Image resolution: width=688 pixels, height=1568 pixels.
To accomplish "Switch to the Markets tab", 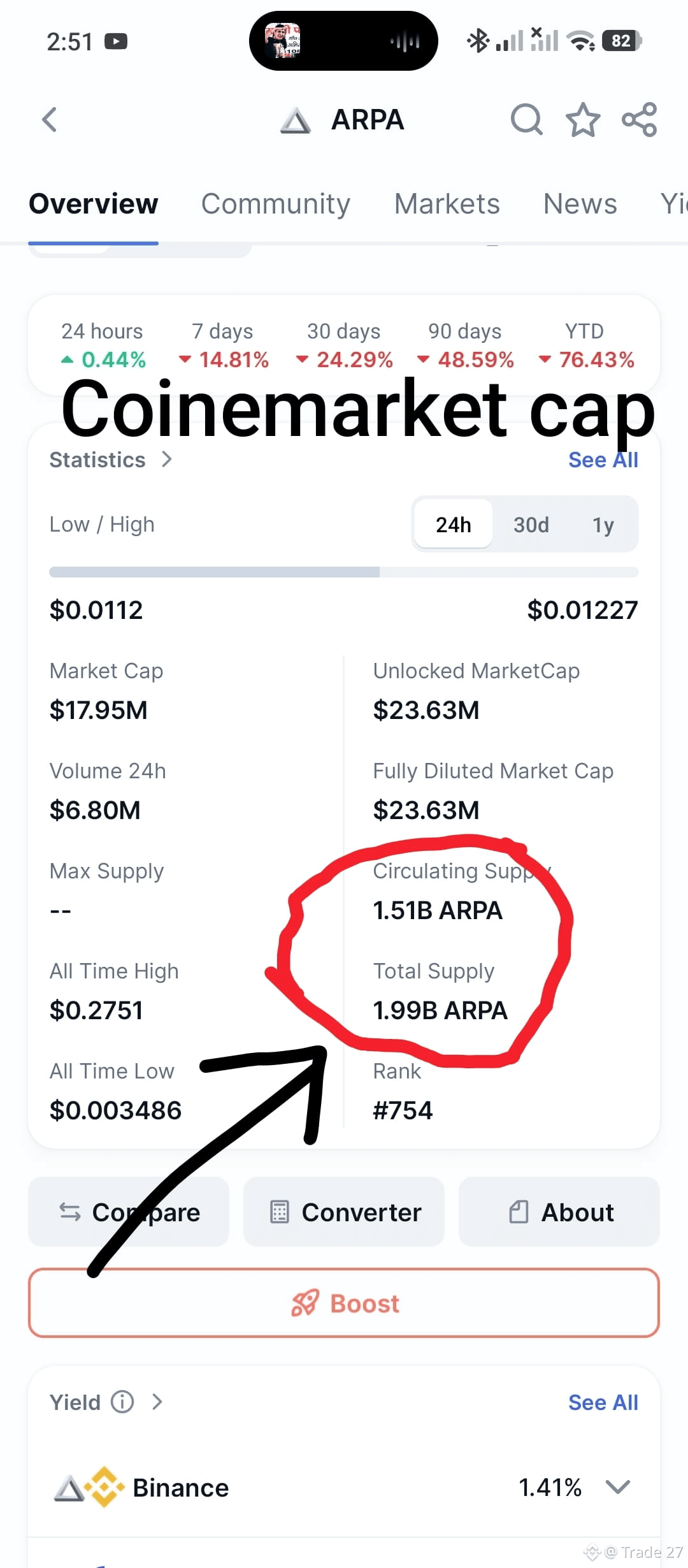I will pos(447,204).
